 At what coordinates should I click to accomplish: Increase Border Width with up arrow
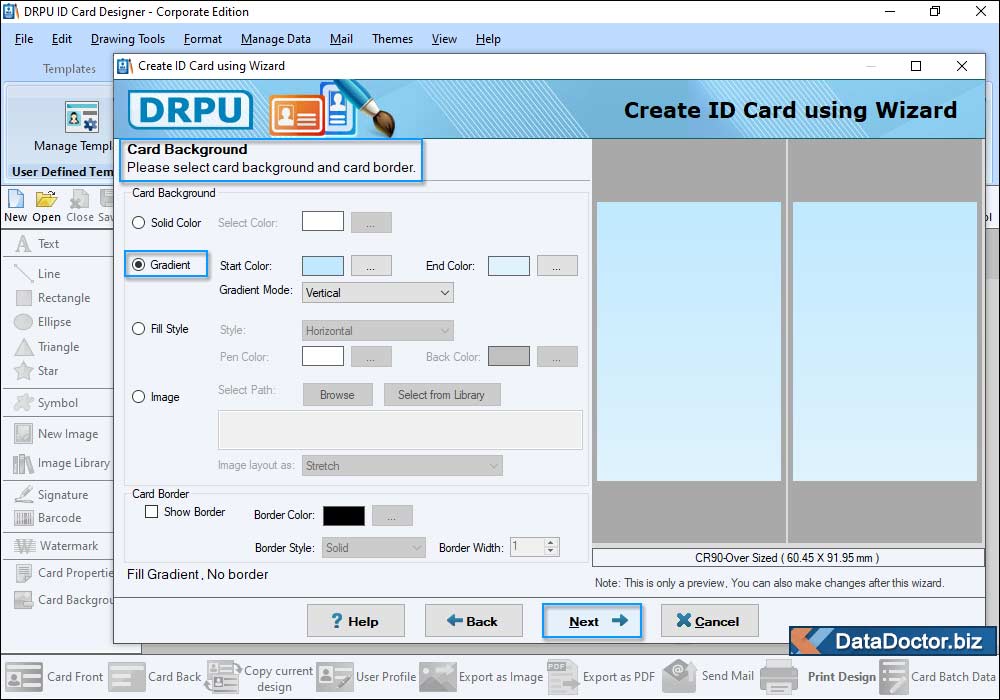pos(551,543)
